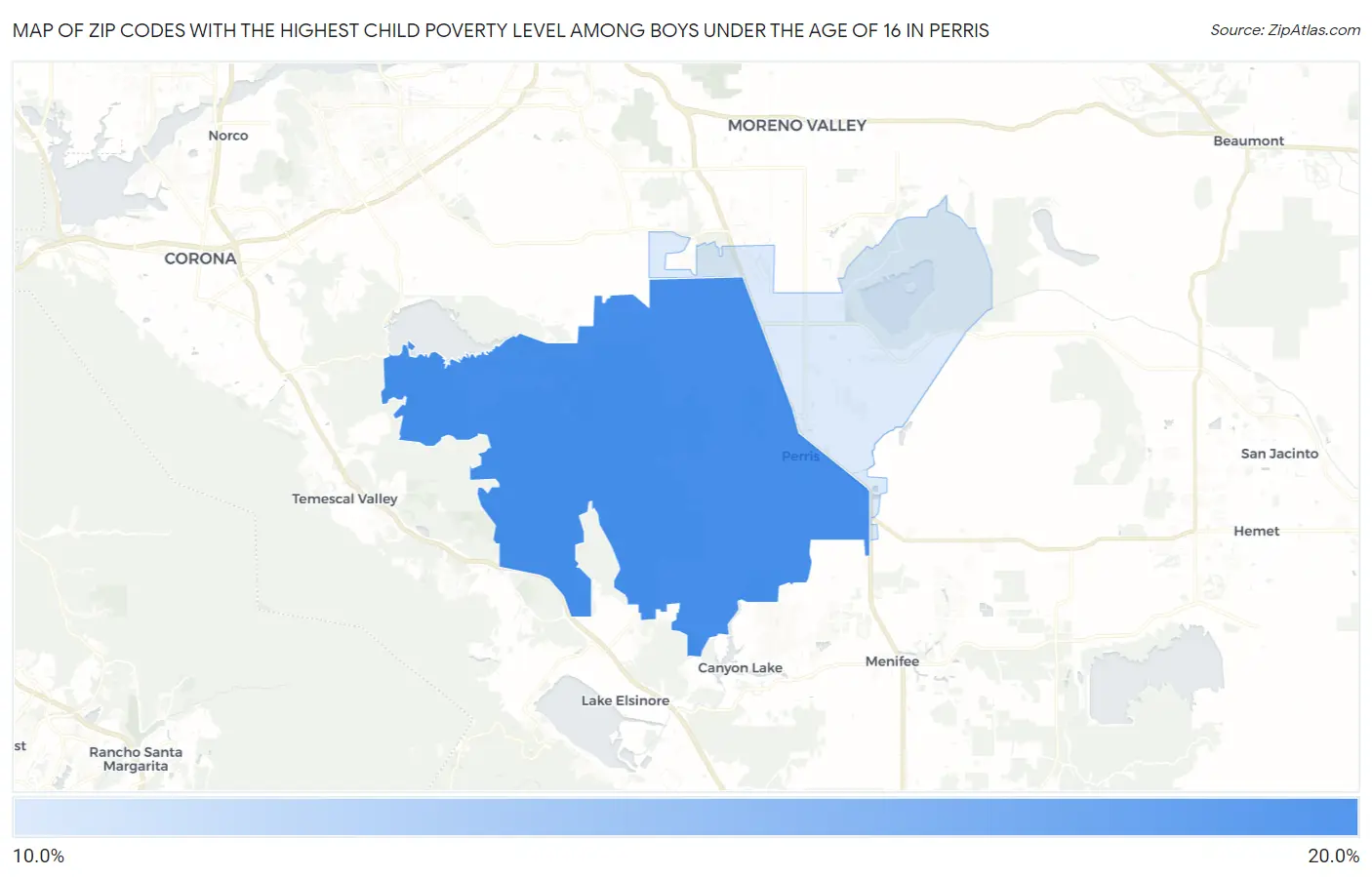Click the Corona map label
Screen dimensions: 1372x877
[200, 259]
